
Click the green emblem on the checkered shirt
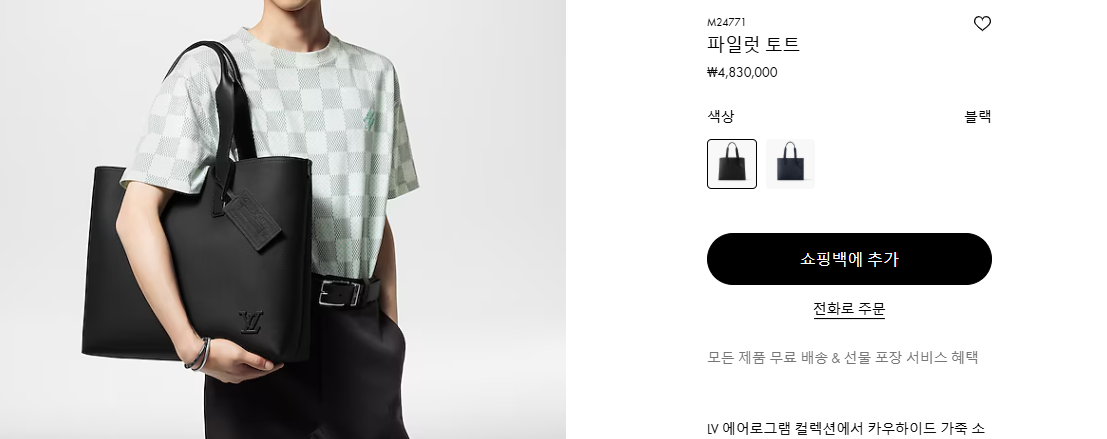(x=370, y=120)
